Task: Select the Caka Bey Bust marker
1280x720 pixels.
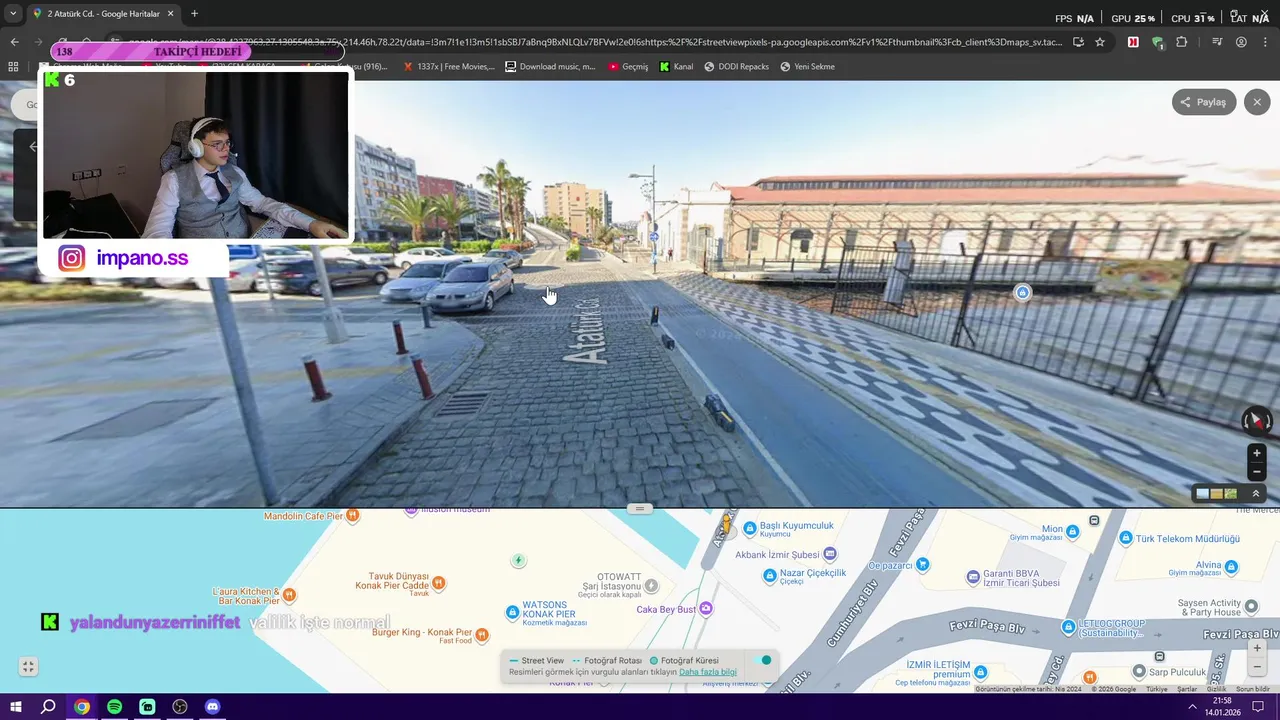Action: (x=706, y=609)
